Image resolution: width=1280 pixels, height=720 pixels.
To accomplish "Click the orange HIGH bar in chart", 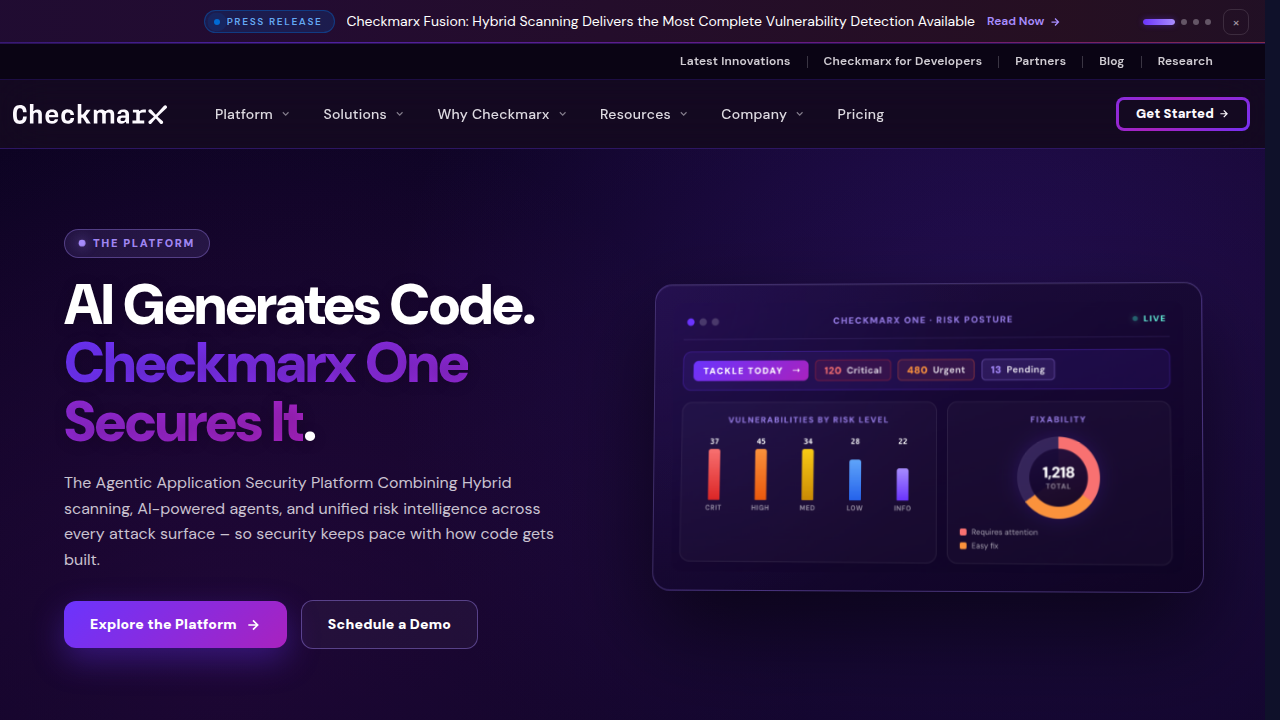I will coord(761,474).
